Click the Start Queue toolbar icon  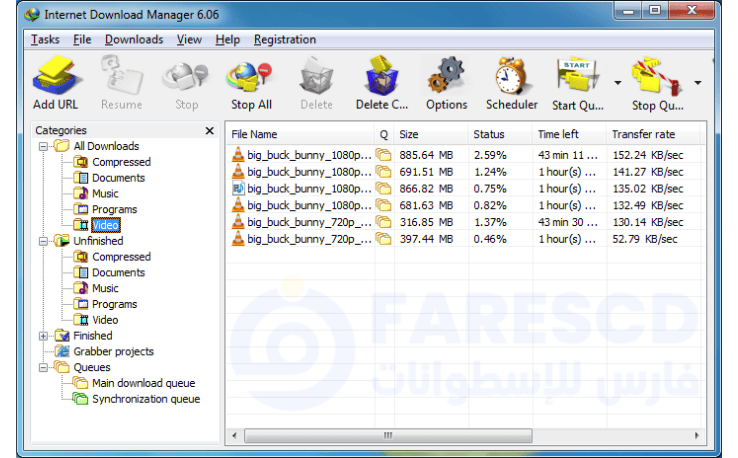(x=578, y=83)
